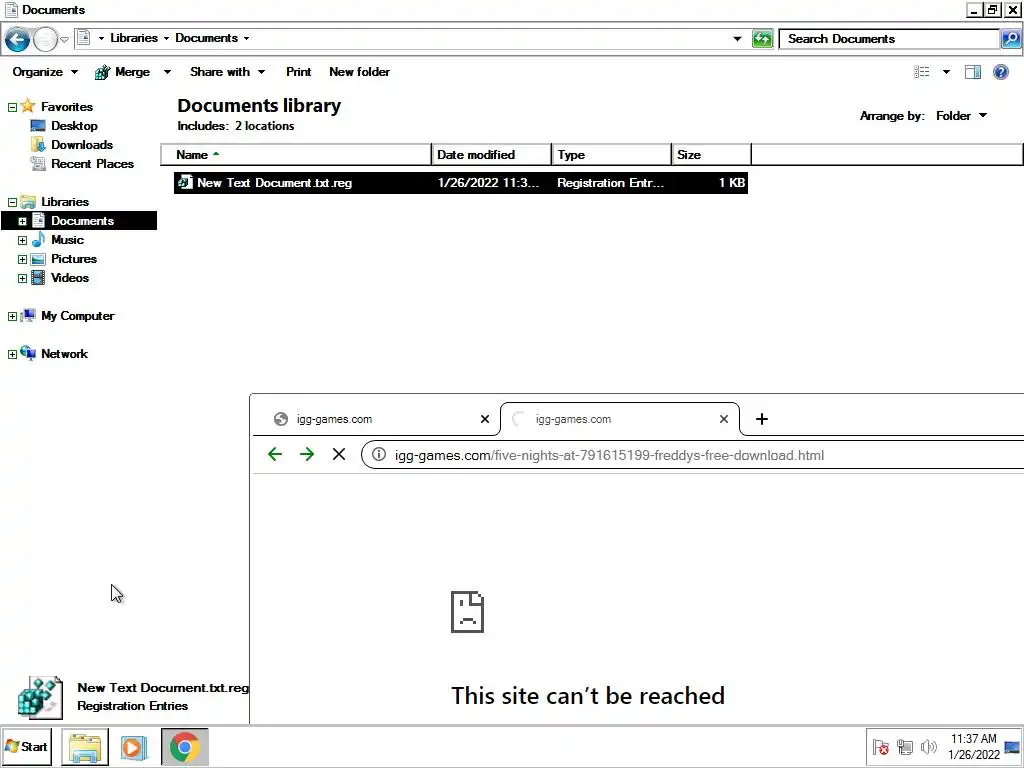The image size is (1024, 768).
Task: Expand the Network node
Action: [12, 355]
